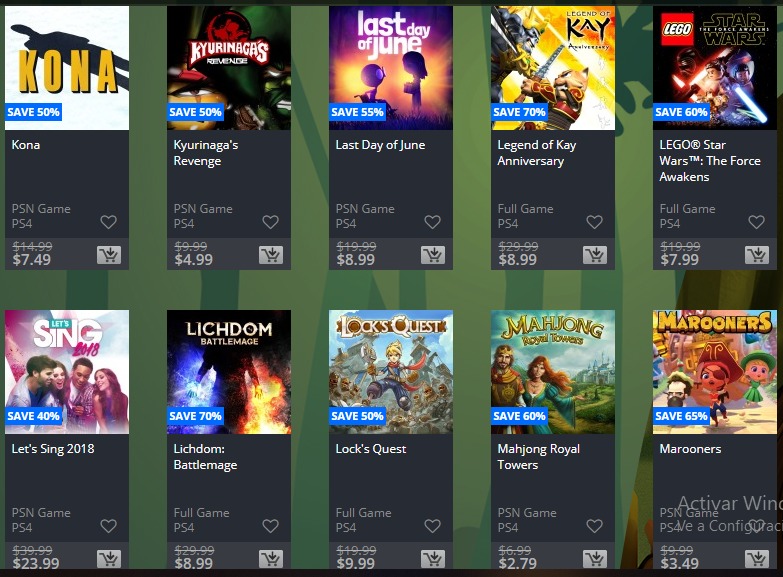
Task: Toggle wishlist heart for Kona
Action: click(x=108, y=222)
